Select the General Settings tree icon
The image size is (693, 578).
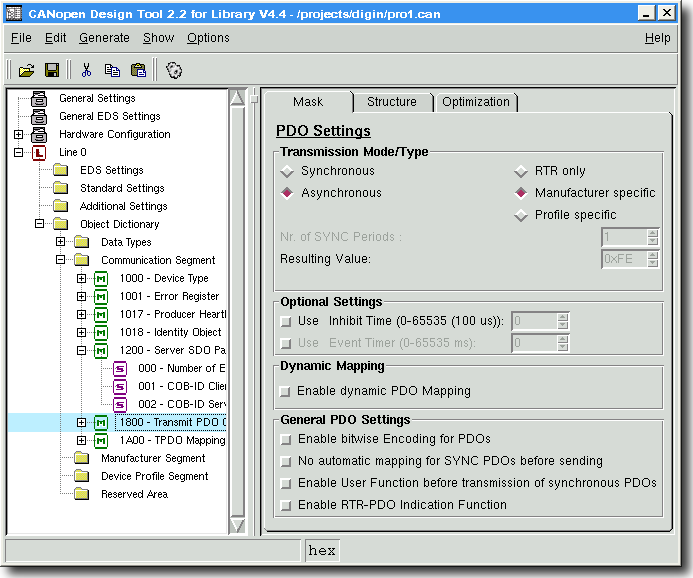coord(39,99)
